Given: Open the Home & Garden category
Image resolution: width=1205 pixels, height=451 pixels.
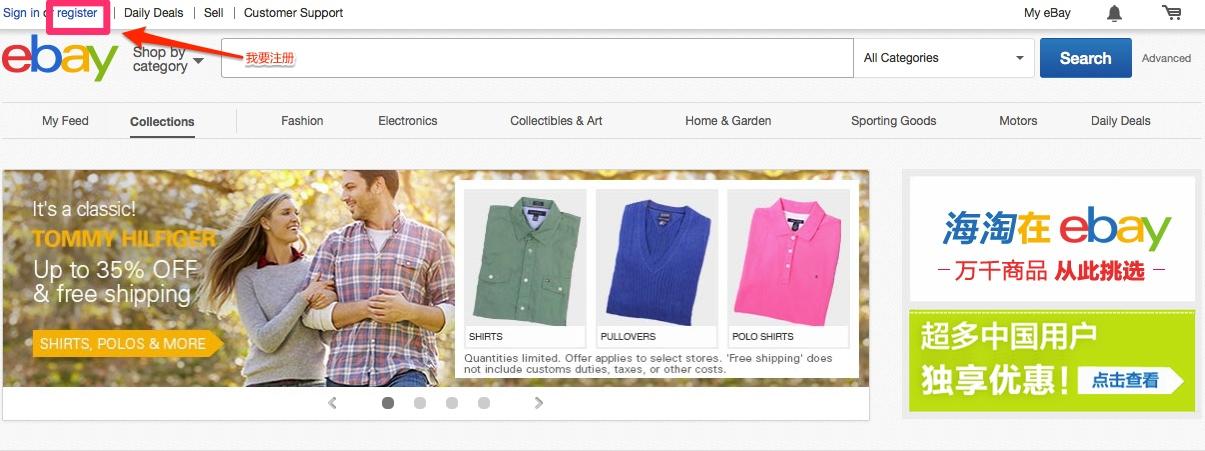Looking at the screenshot, I should click(728, 121).
